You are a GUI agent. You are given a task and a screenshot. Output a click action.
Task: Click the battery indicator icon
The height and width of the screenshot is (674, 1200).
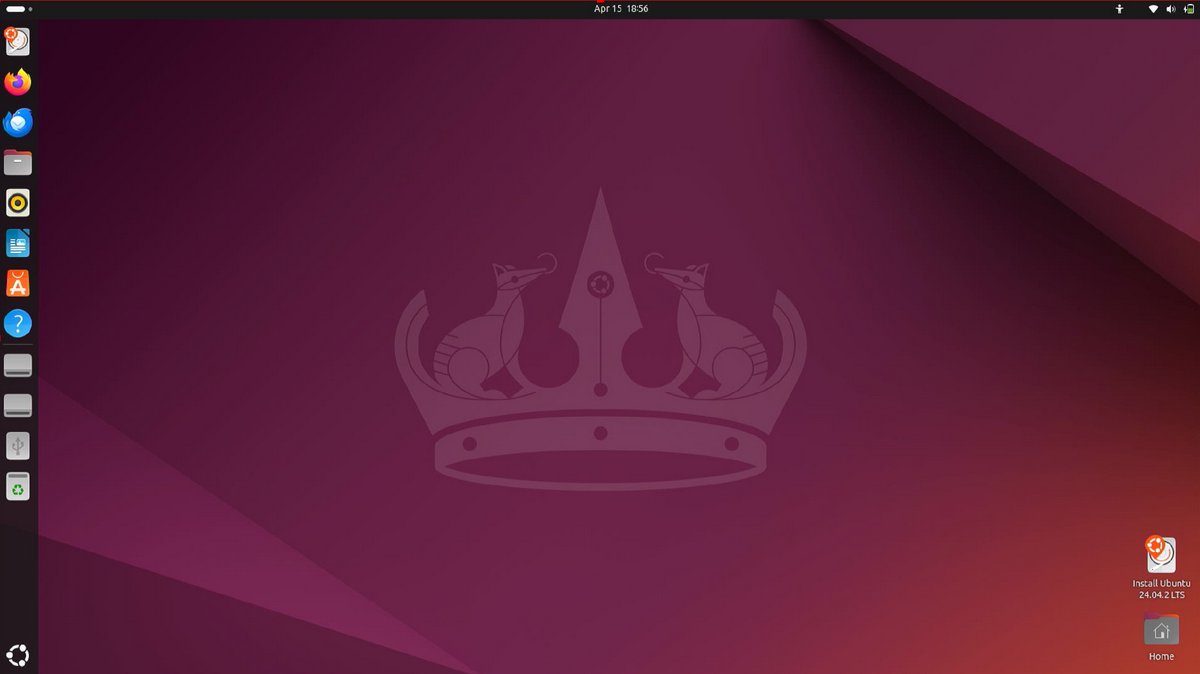pos(1185,9)
